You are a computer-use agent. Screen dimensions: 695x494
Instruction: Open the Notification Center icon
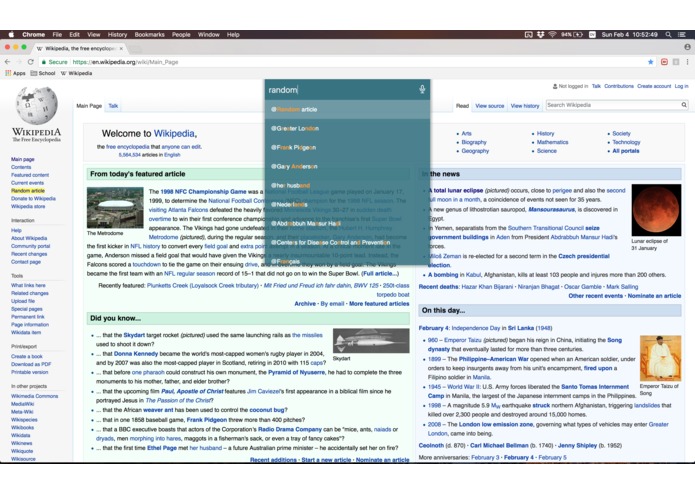[x=682, y=35]
